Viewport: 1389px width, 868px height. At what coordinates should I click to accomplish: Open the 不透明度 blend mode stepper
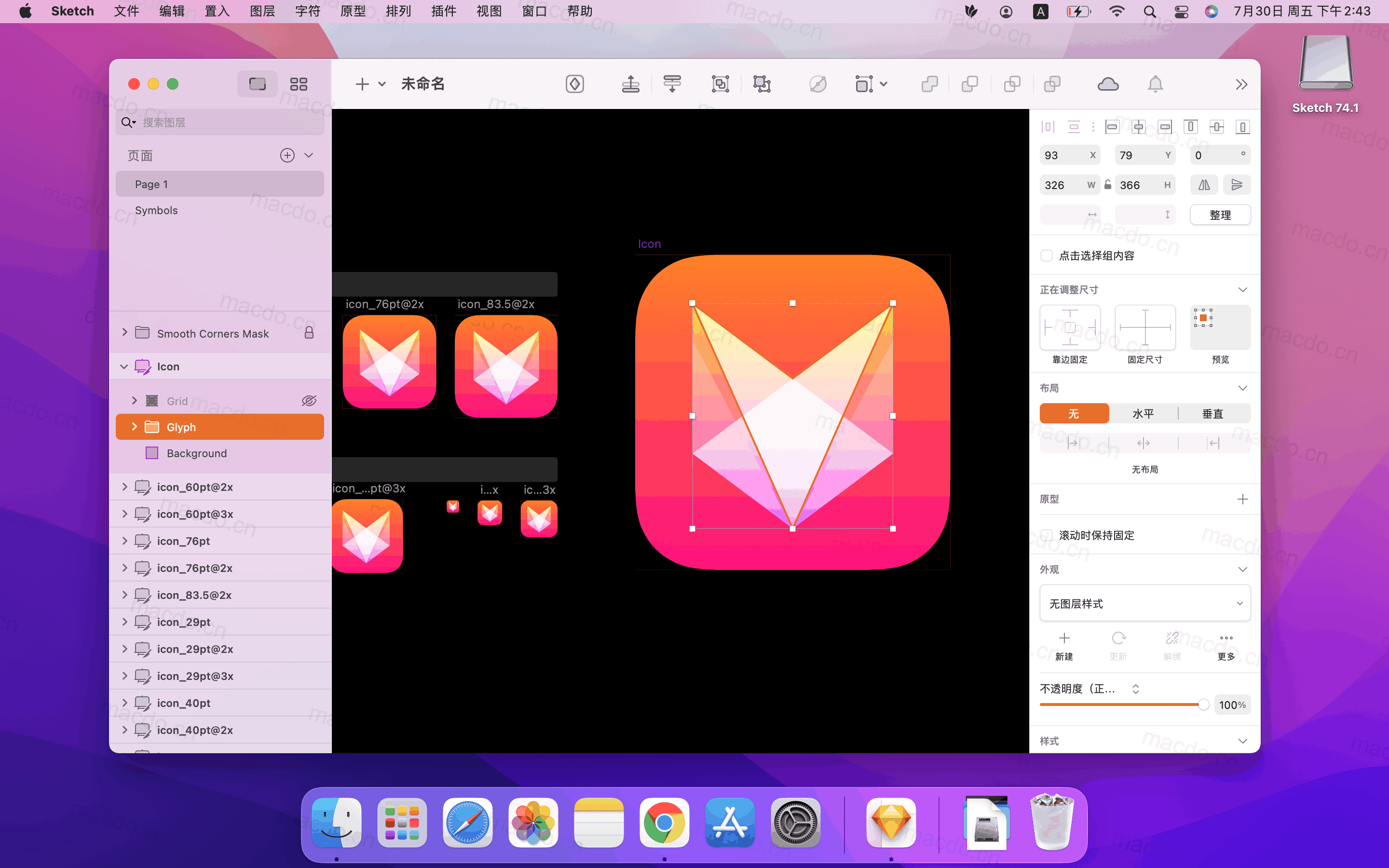click(1135, 689)
